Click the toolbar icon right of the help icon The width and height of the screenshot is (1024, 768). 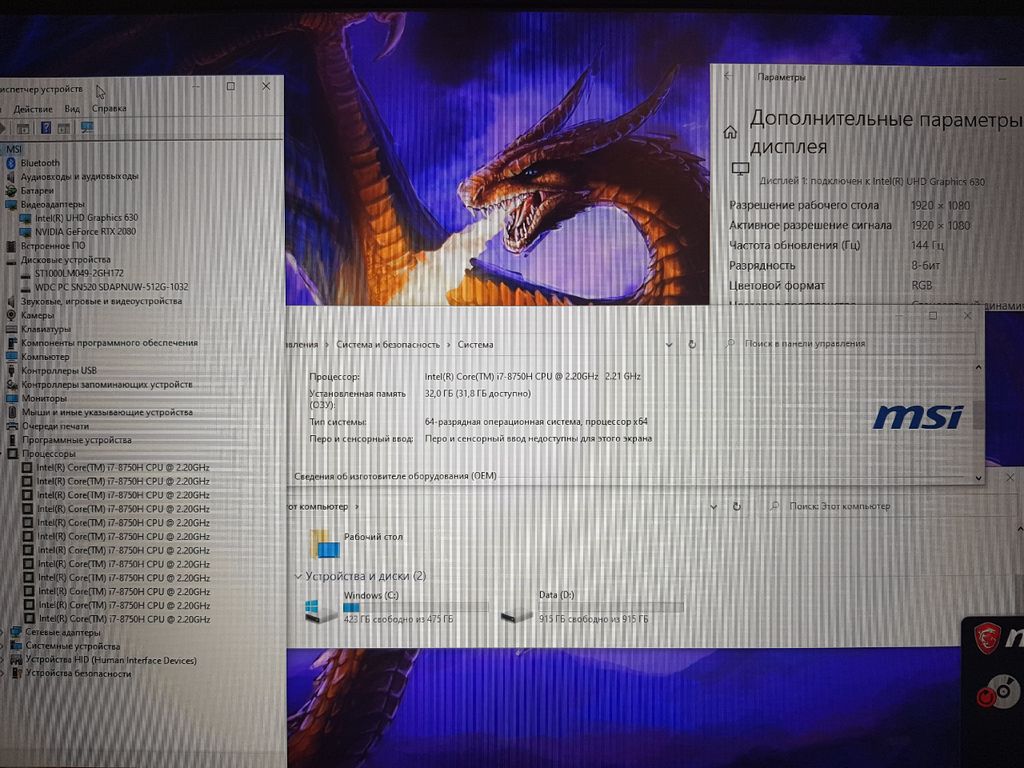tap(64, 129)
